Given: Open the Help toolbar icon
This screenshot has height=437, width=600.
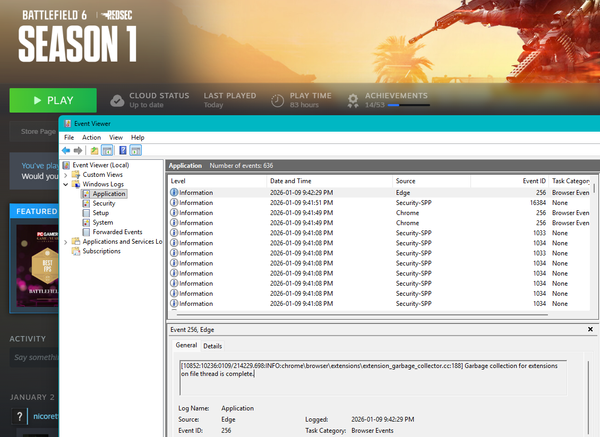Looking at the screenshot, I should click(122, 150).
